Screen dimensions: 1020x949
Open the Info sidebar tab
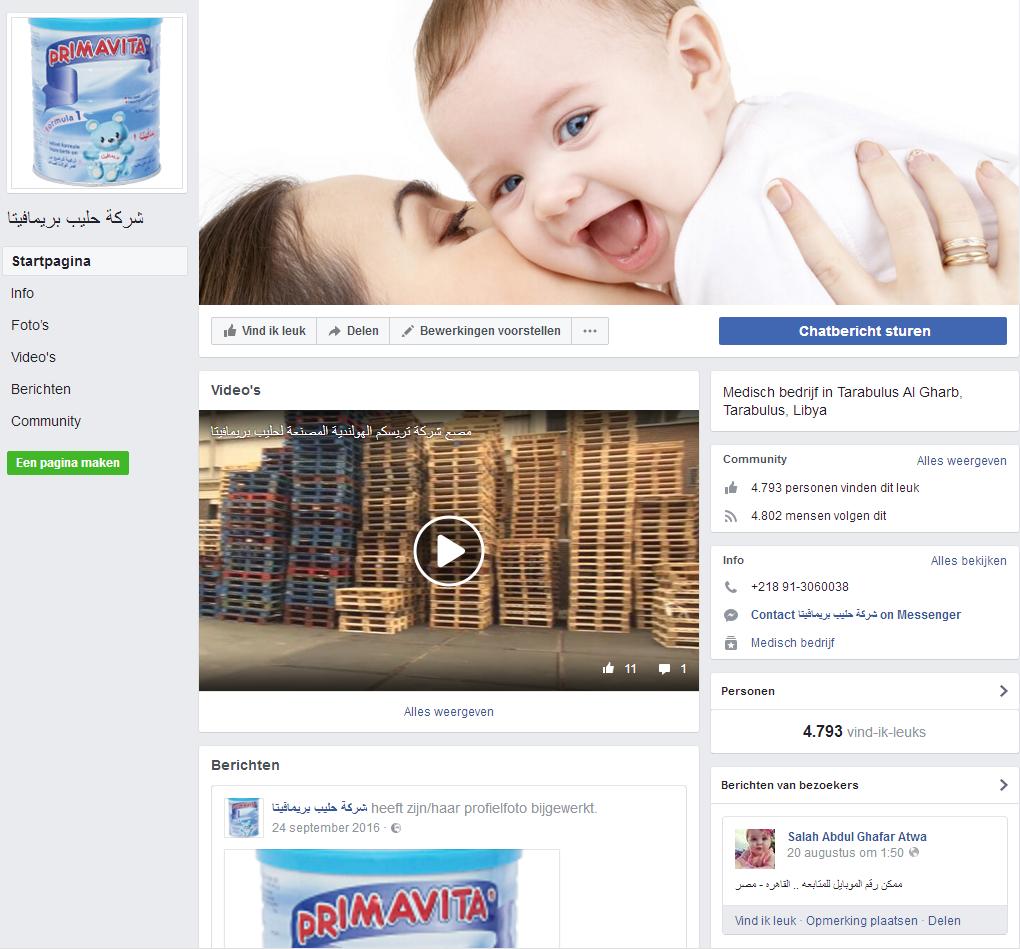pyautogui.click(x=22, y=293)
